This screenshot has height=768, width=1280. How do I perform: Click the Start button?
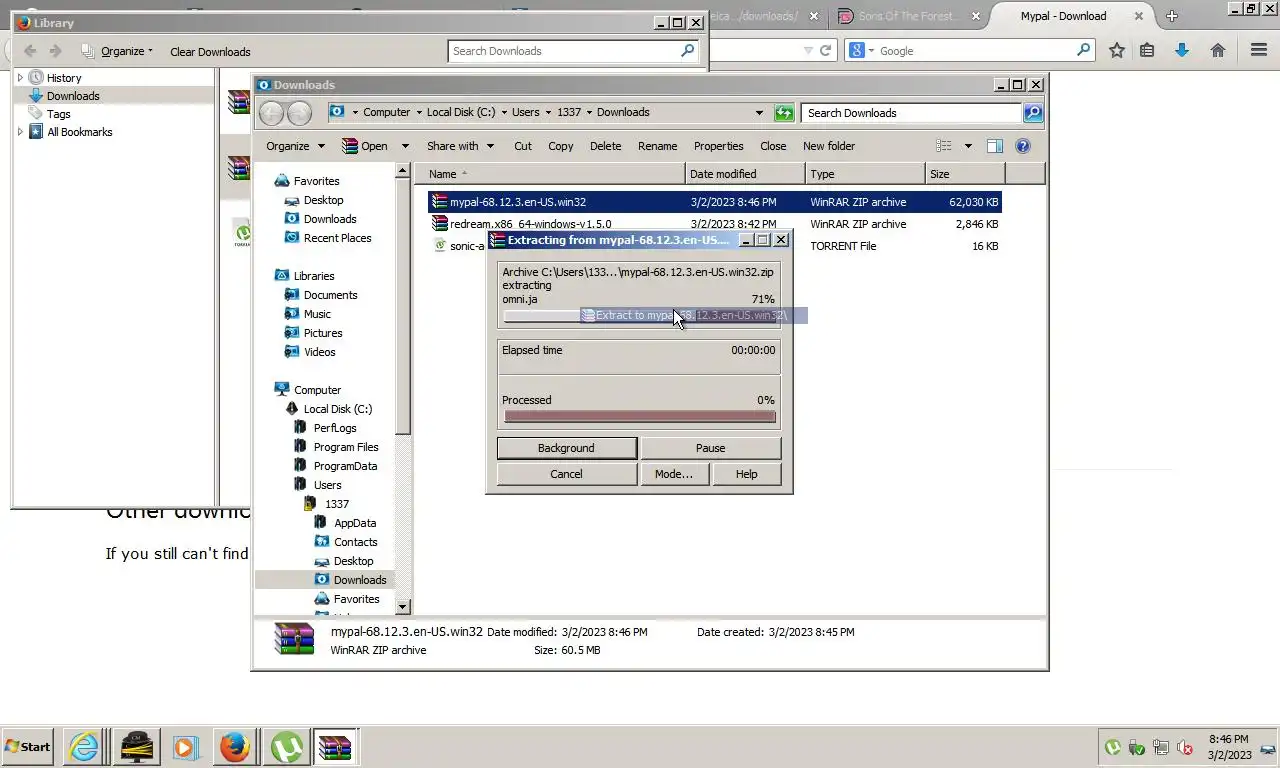pos(28,747)
